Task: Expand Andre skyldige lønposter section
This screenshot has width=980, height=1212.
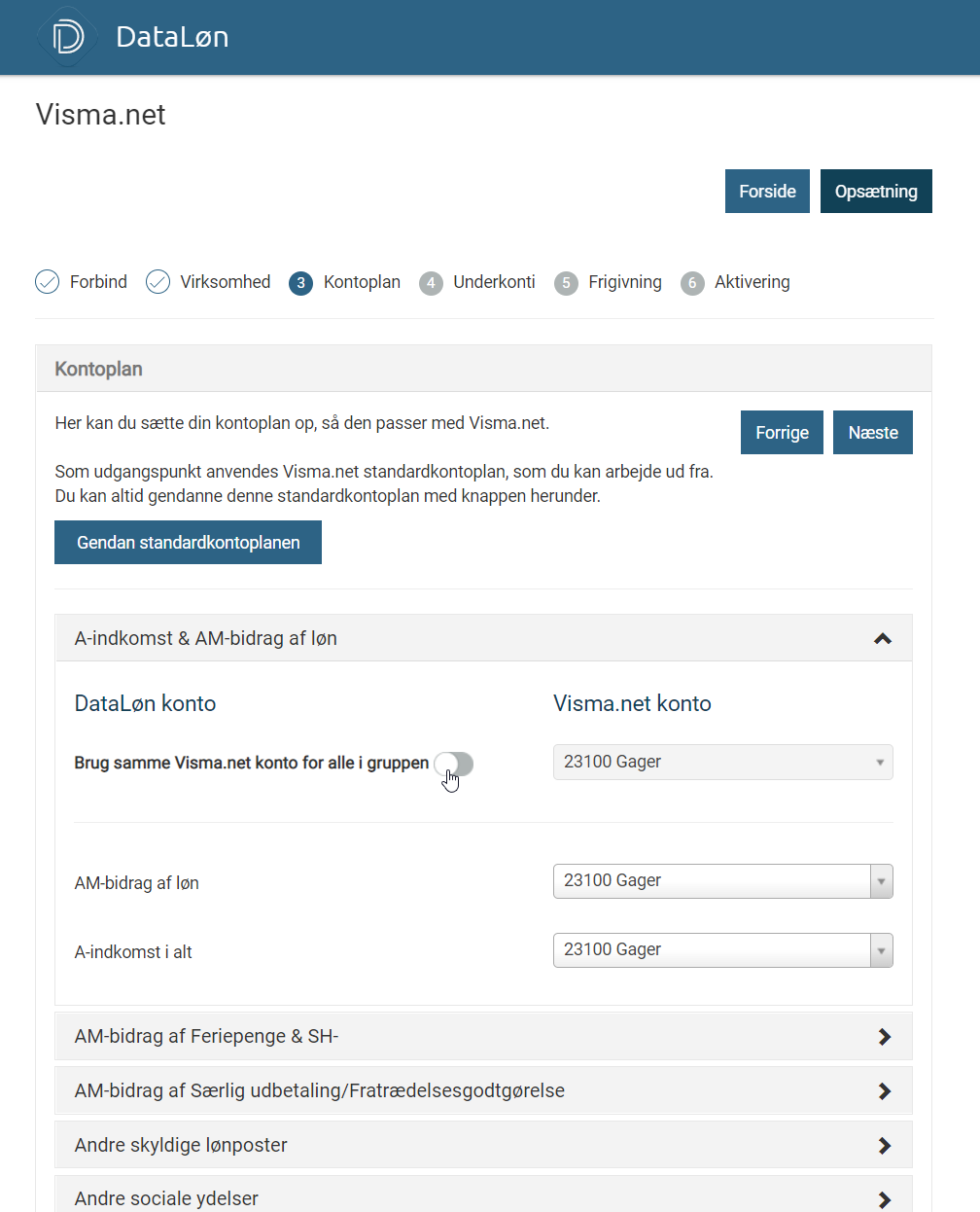Action: click(884, 1146)
